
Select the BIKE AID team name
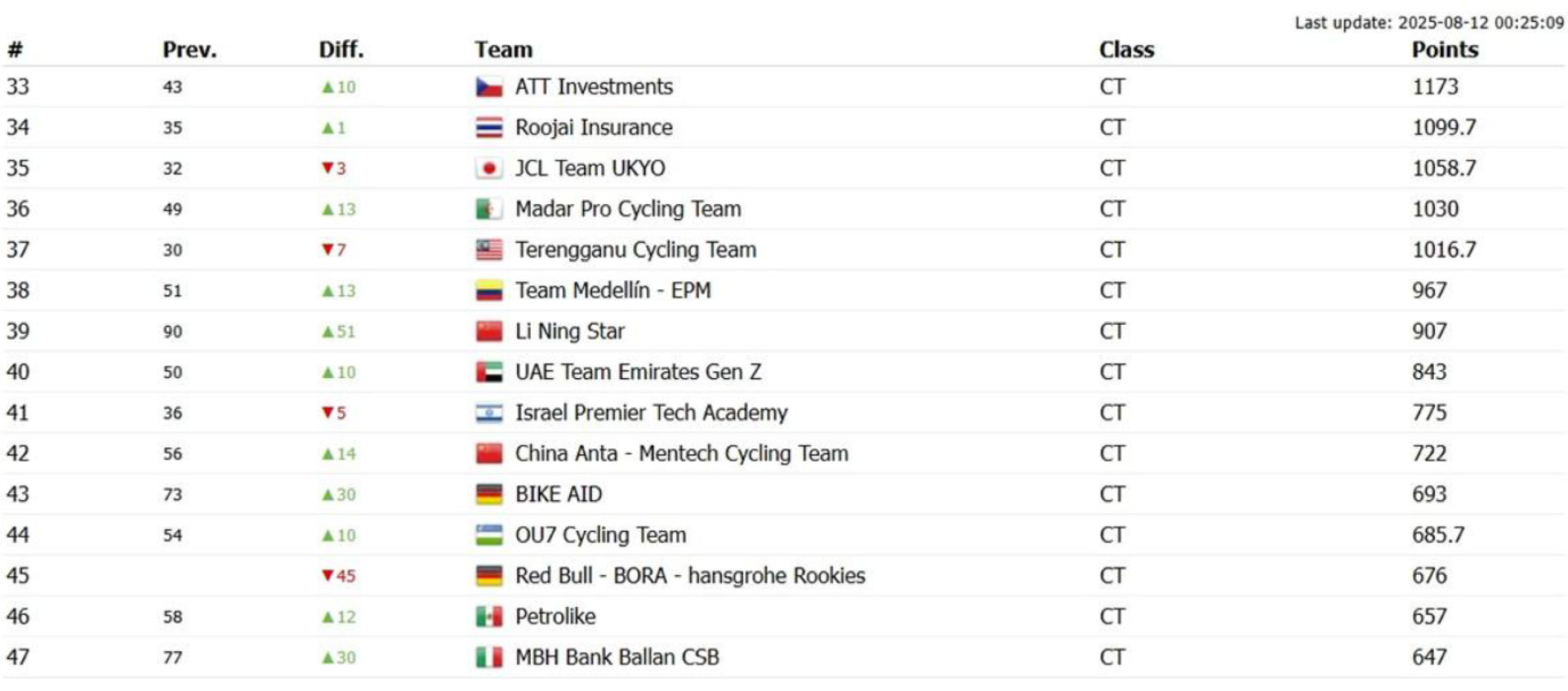tap(559, 494)
